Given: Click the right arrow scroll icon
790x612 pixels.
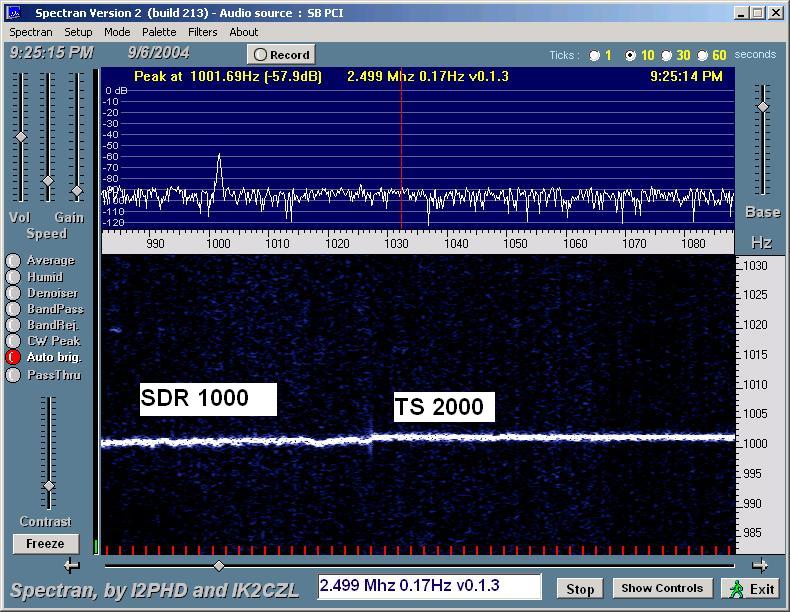Looking at the screenshot, I should click(x=759, y=565).
